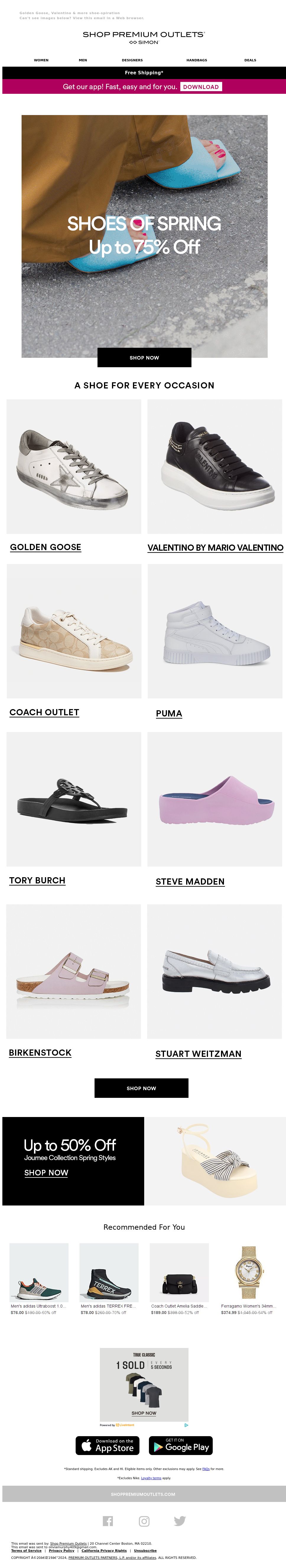Tap the Get it on Google Play badge
The image size is (286, 1568).
pos(181,1445)
